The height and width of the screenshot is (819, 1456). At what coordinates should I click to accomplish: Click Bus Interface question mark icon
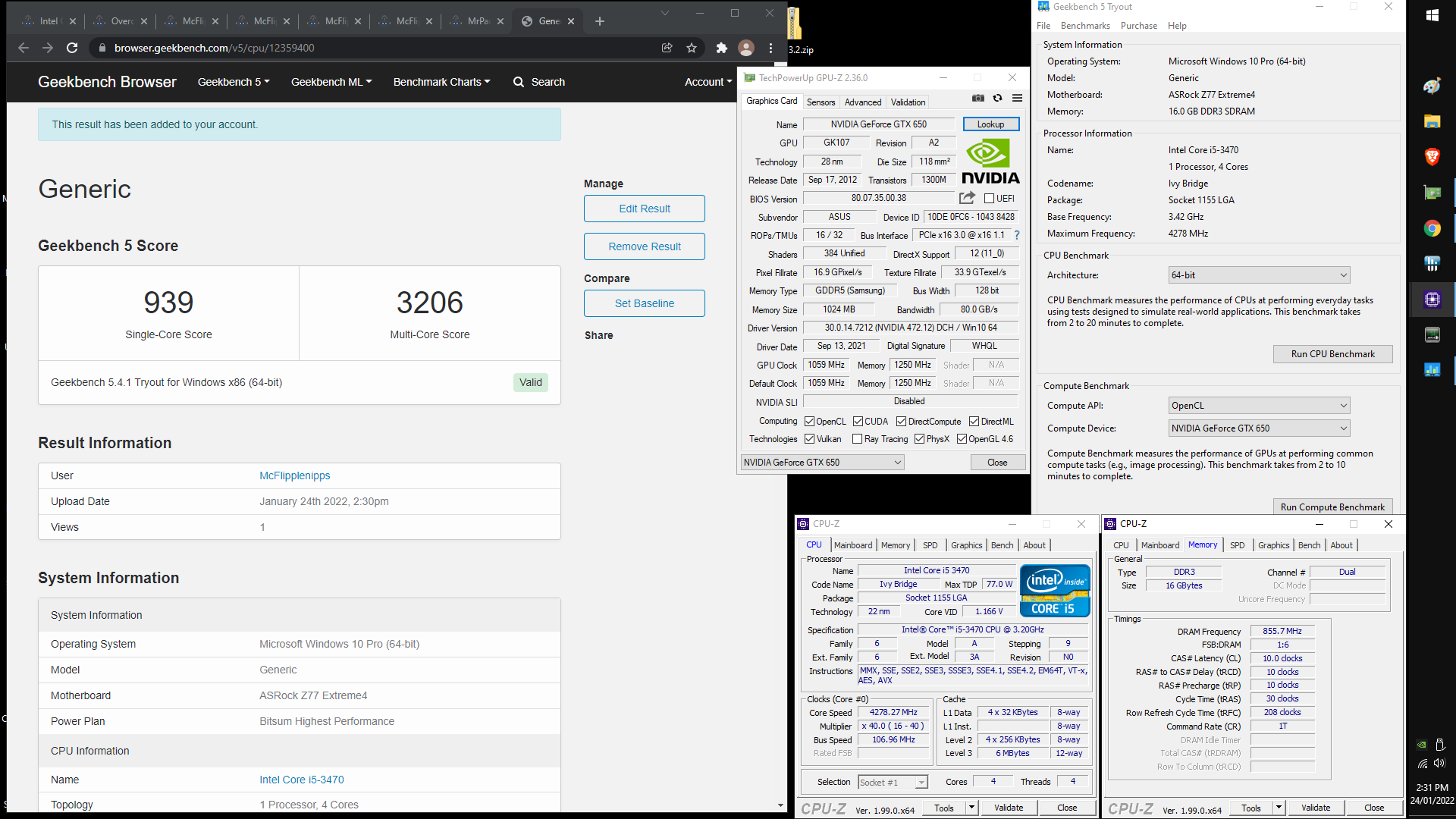click(x=1017, y=236)
